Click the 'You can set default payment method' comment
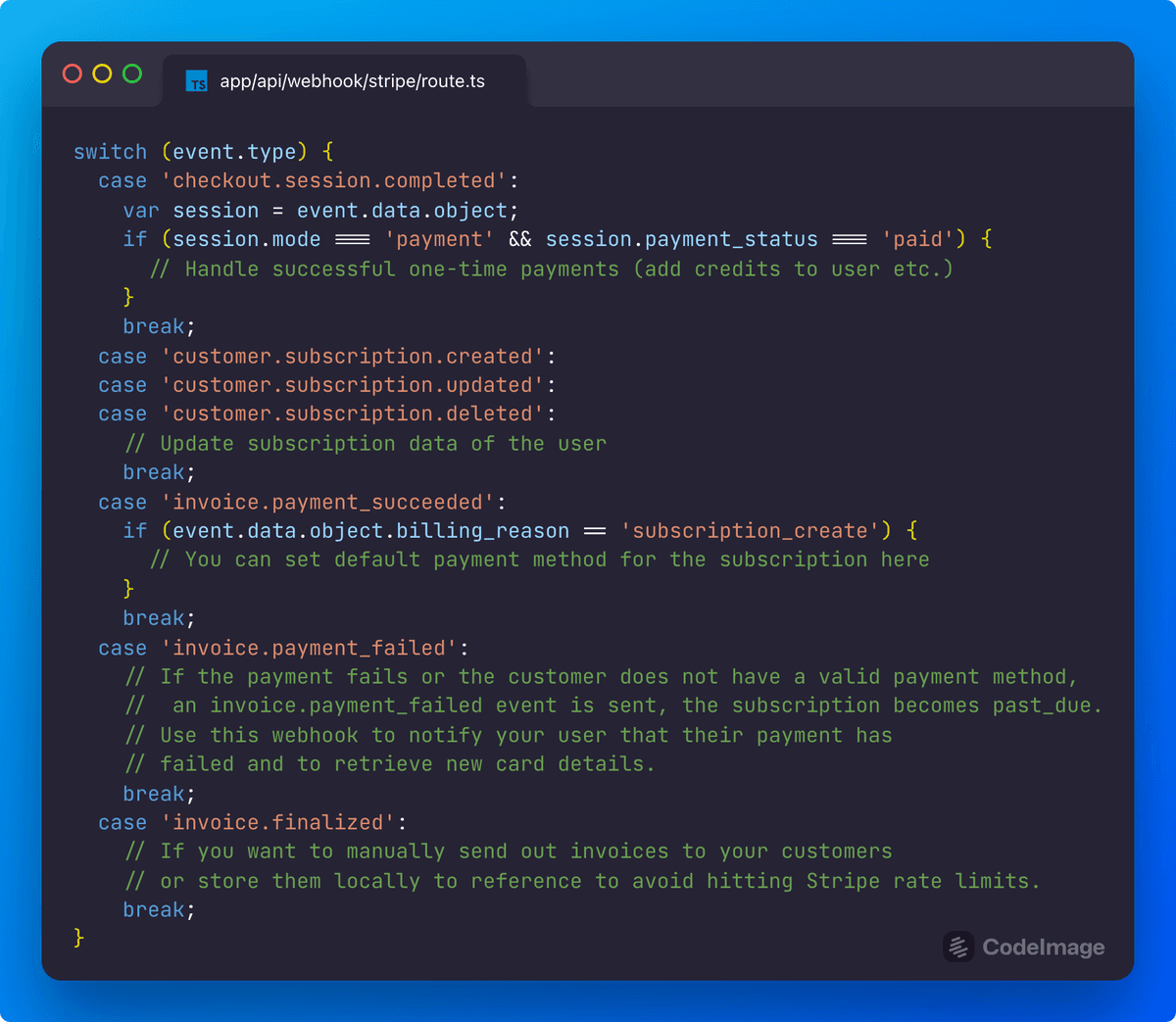The height and width of the screenshot is (1022, 1176). point(539,560)
